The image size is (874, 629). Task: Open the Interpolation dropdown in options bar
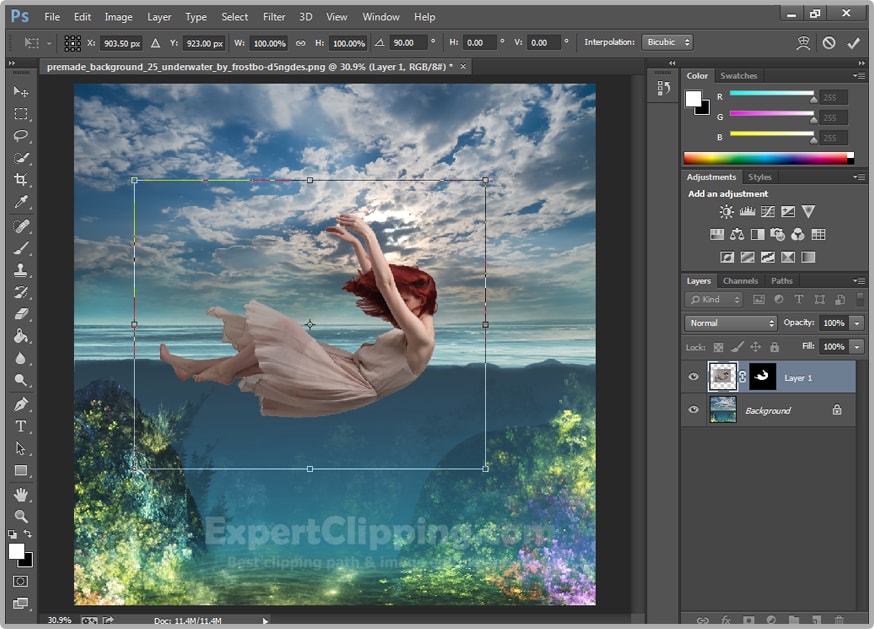666,42
